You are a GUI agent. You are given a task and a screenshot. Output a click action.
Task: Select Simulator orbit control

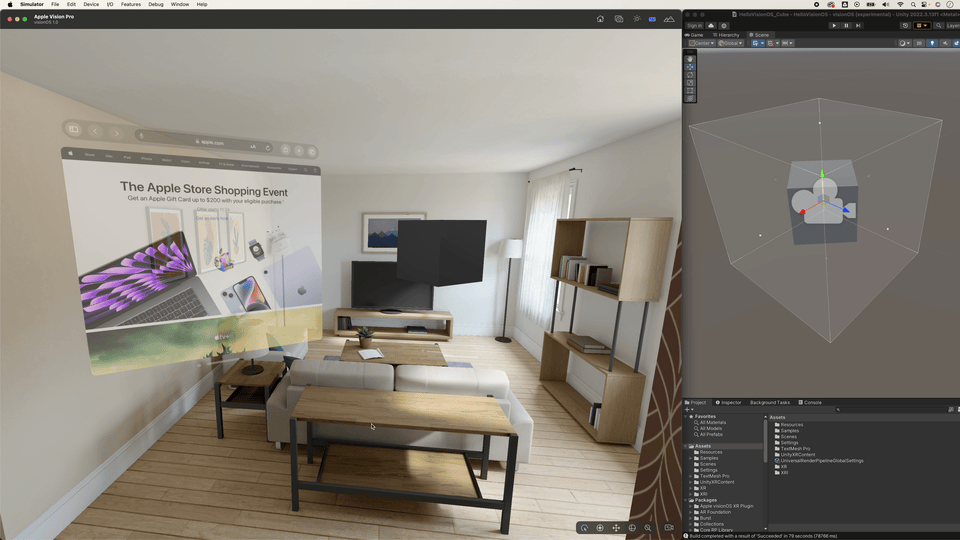coord(632,528)
